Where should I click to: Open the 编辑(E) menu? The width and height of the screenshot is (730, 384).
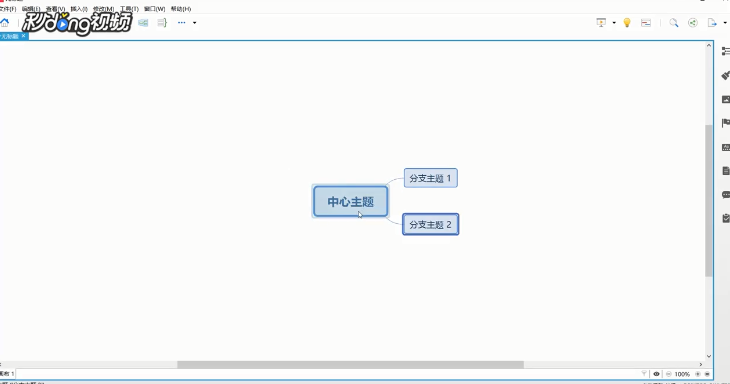pyautogui.click(x=31, y=9)
